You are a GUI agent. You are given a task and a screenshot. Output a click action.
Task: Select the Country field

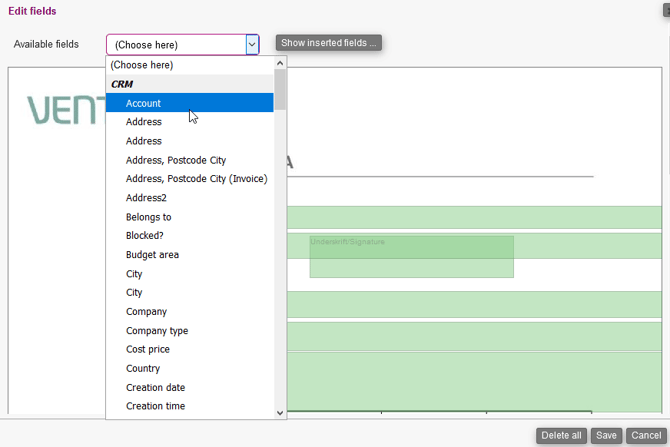(x=190, y=368)
